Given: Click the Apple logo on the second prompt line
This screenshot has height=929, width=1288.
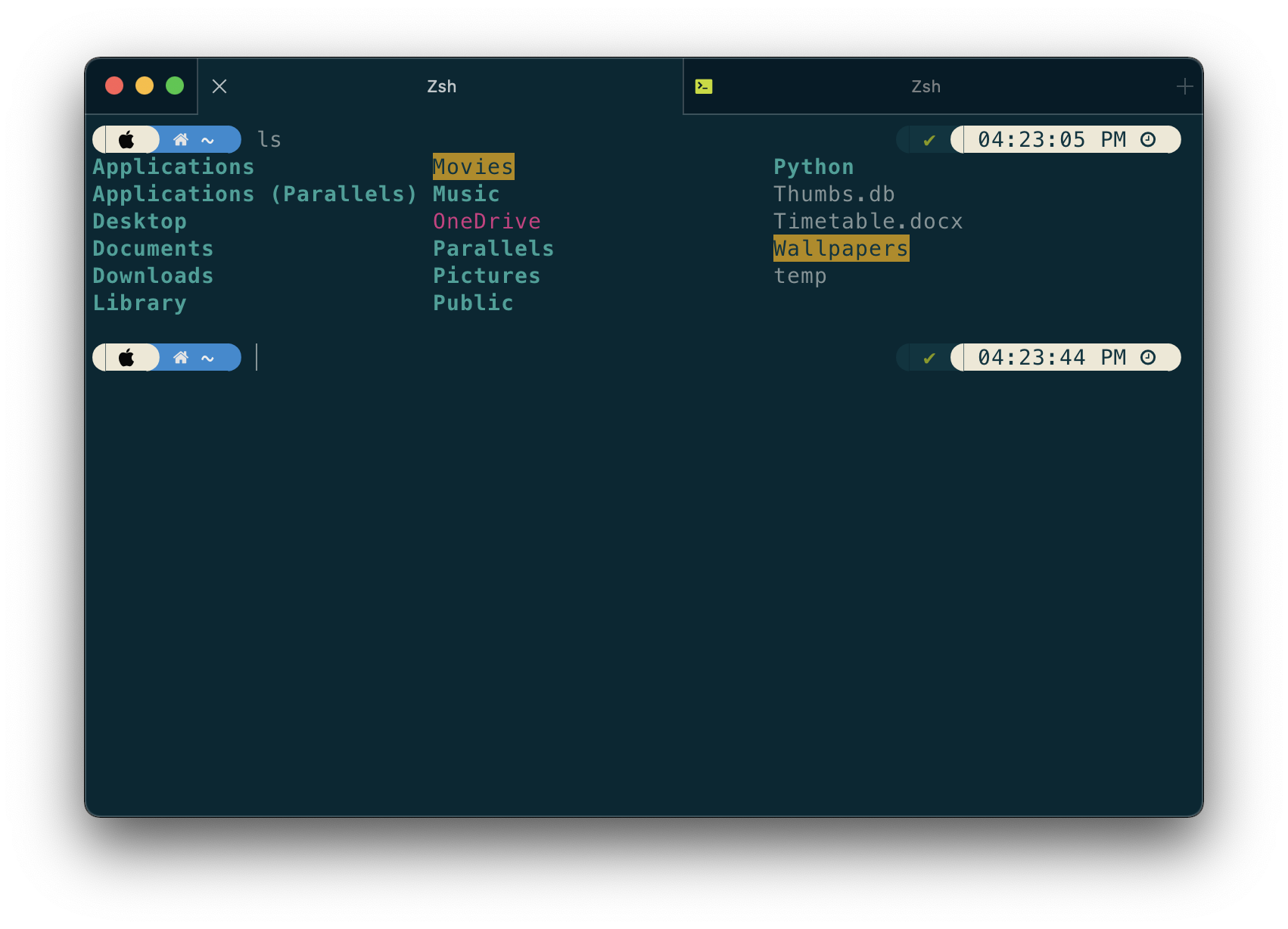Looking at the screenshot, I should point(127,357).
